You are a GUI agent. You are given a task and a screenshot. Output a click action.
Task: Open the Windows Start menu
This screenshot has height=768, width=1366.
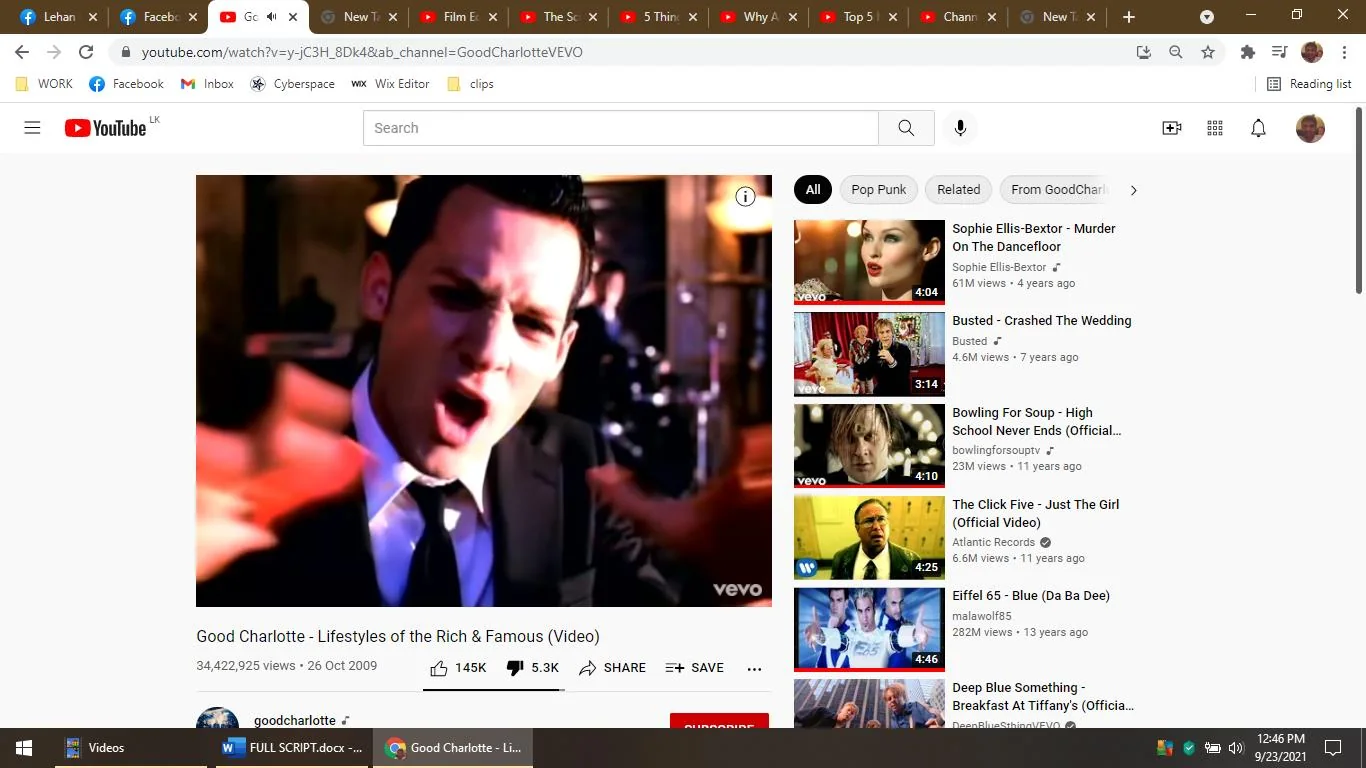[x=24, y=748]
